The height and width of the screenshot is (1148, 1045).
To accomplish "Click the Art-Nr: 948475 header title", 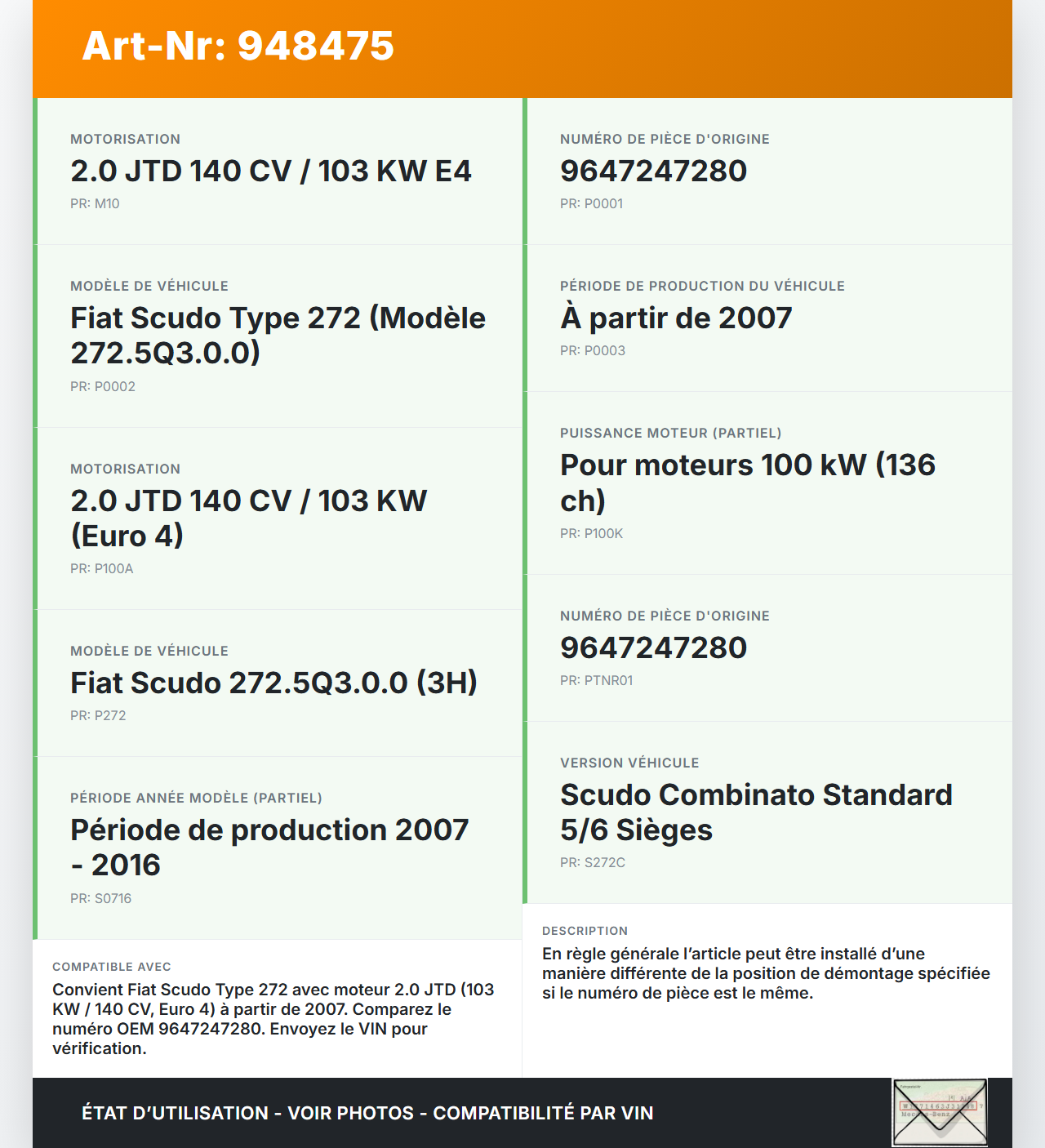I will pyautogui.click(x=238, y=46).
